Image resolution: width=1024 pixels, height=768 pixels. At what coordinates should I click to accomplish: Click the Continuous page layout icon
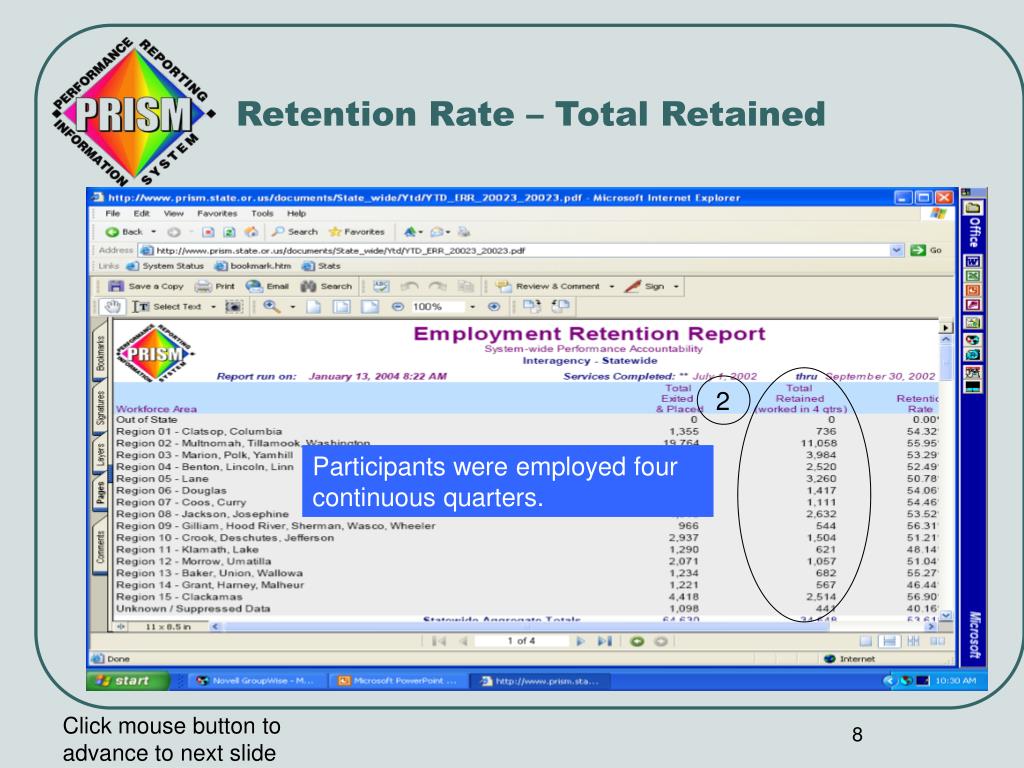tap(889, 641)
